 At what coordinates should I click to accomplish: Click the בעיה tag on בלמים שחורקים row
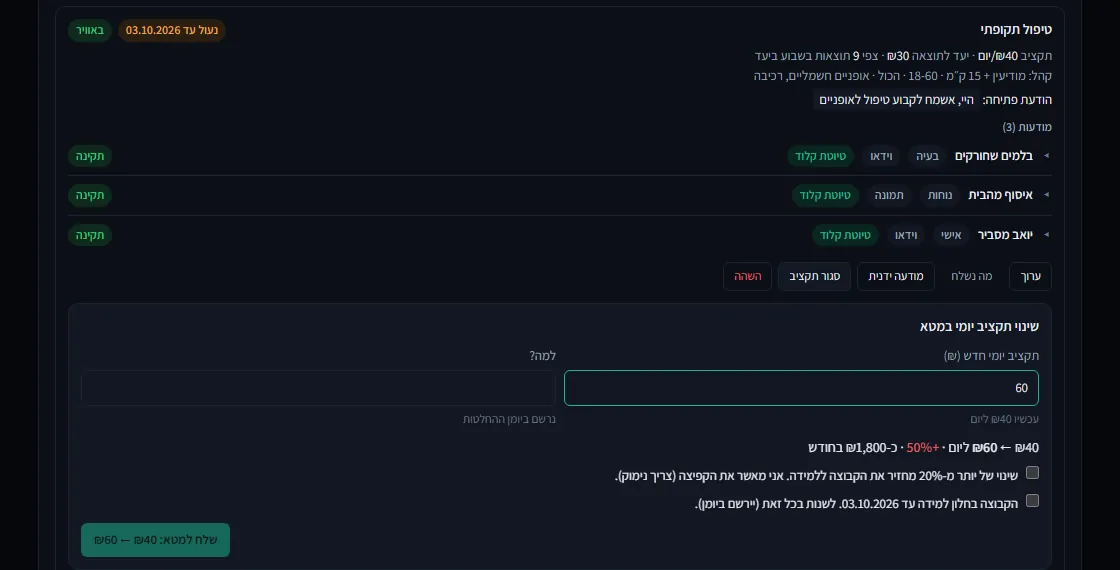927,156
